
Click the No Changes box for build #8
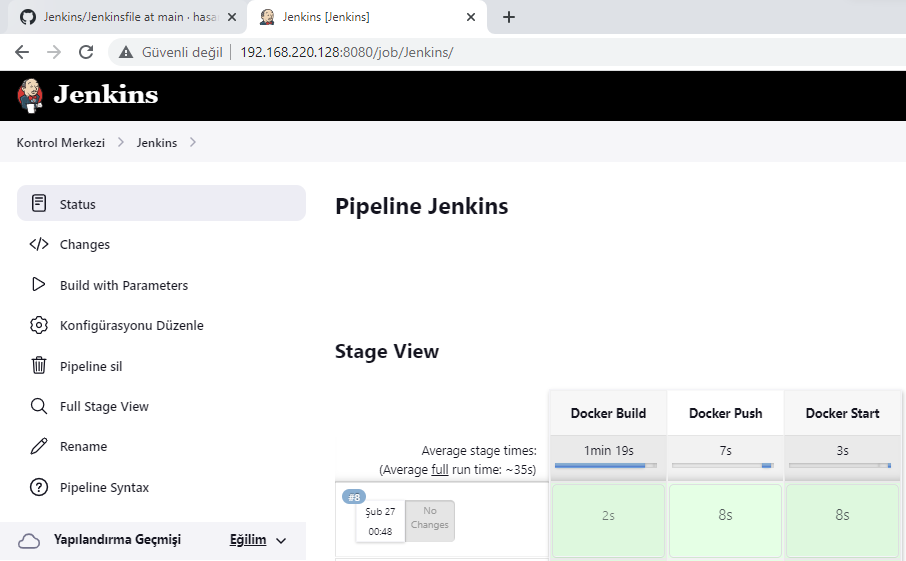click(430, 521)
